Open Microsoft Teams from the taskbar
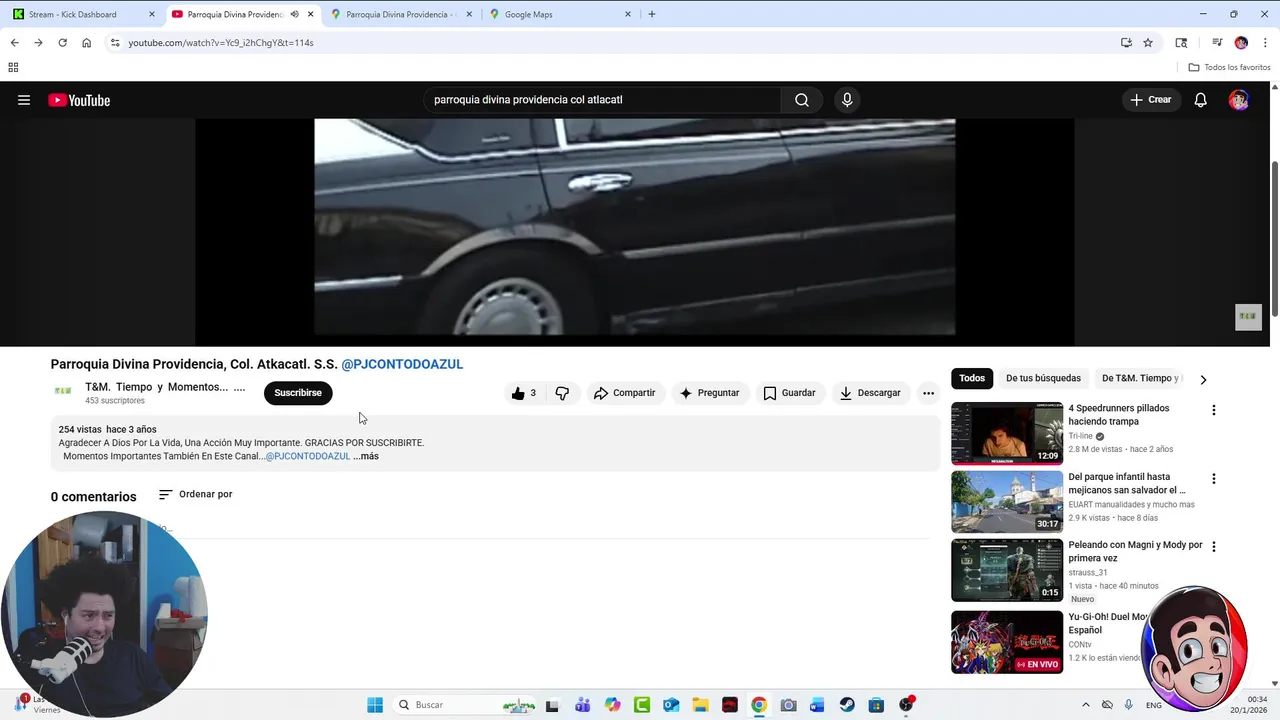1280x720 pixels. (x=582, y=705)
